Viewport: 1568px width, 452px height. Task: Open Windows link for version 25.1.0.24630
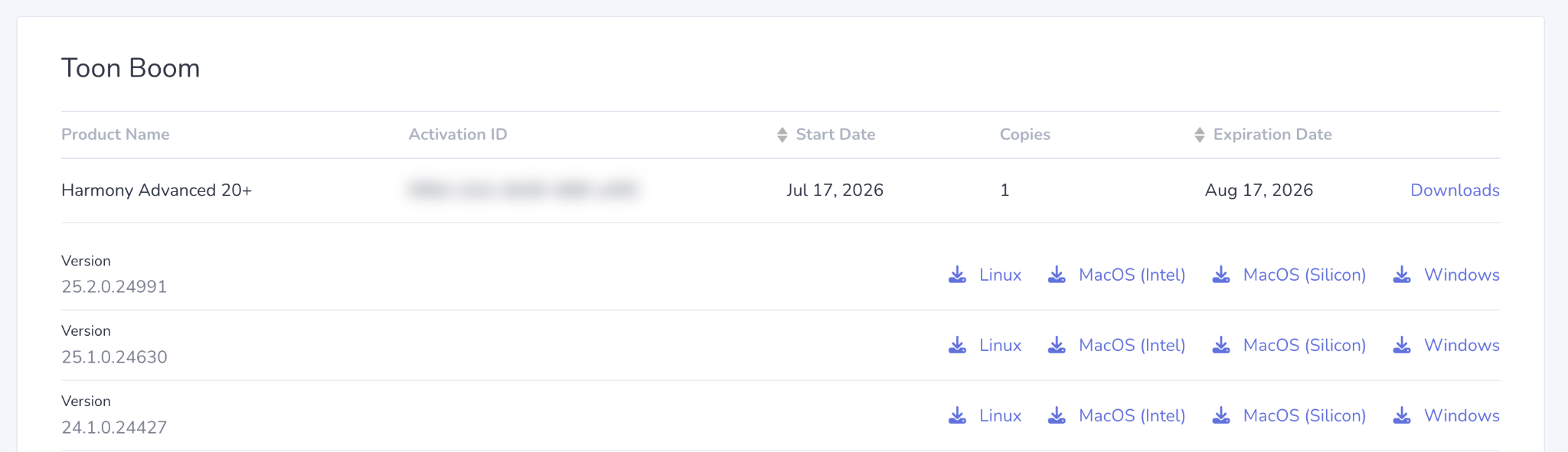click(1462, 345)
